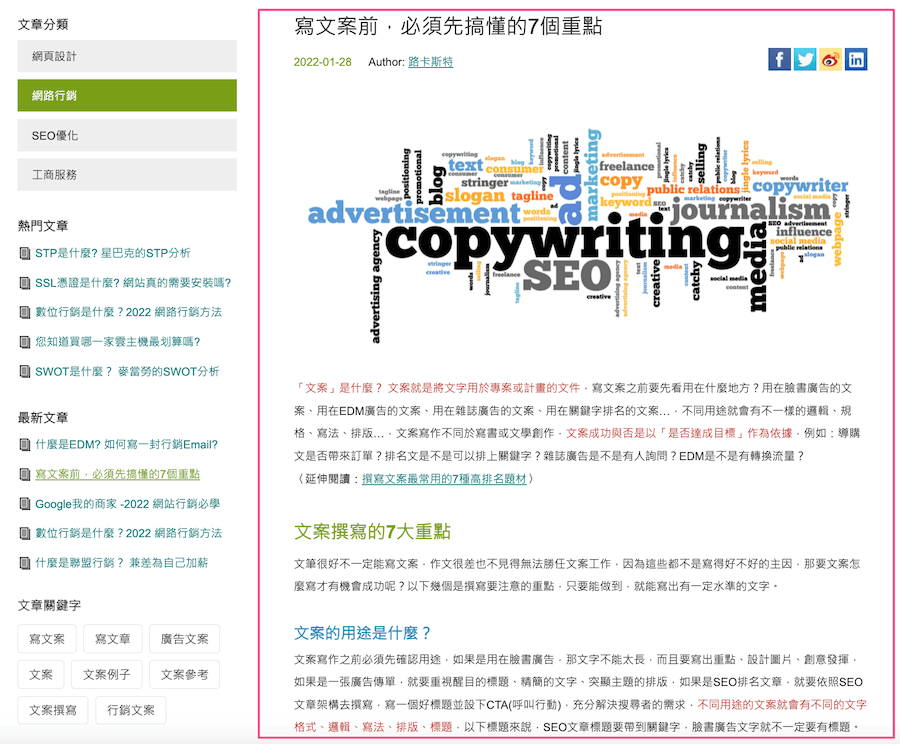
Task: Click document icon beside Google我的商家 article
Action: point(25,504)
